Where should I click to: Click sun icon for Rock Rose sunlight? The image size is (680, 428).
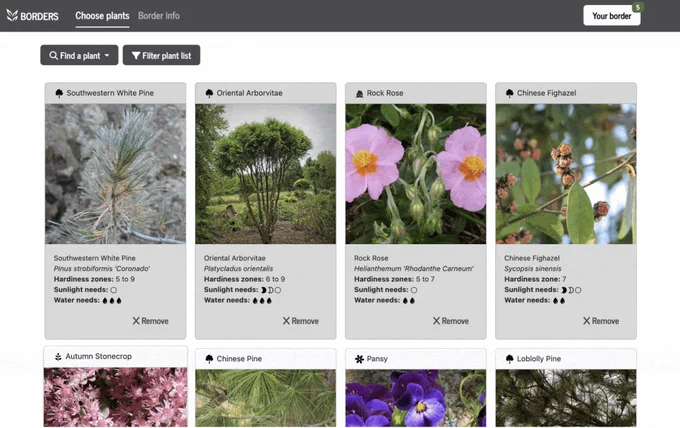(x=414, y=290)
